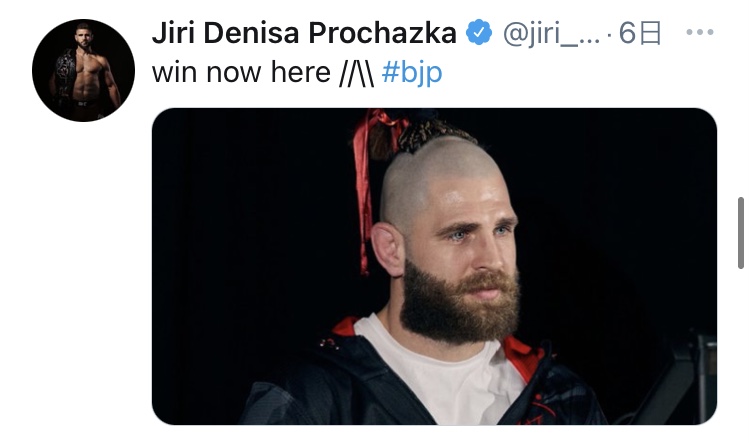Click the blue verified badge
750x443 pixels.
[x=479, y=33]
